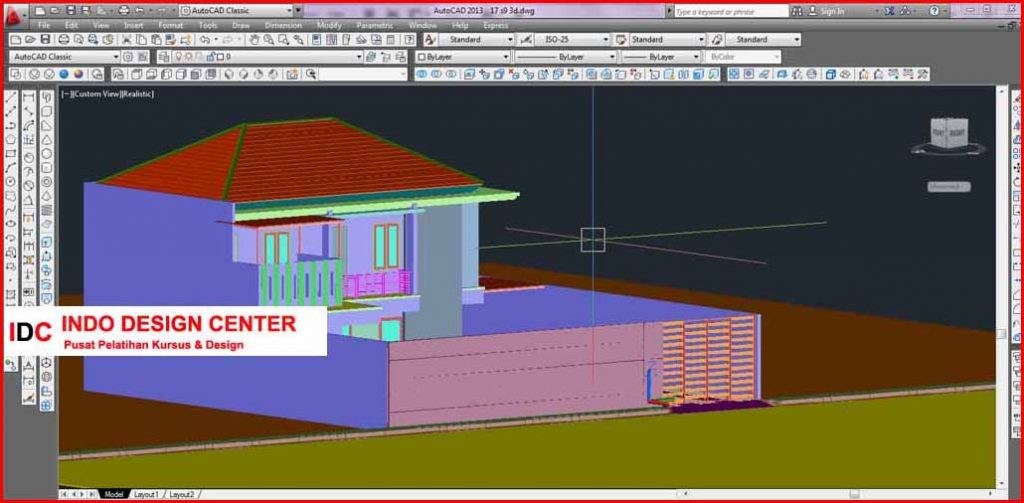Switch to the Layout1 tab
Viewport: 1024px width, 503px height.
click(146, 495)
